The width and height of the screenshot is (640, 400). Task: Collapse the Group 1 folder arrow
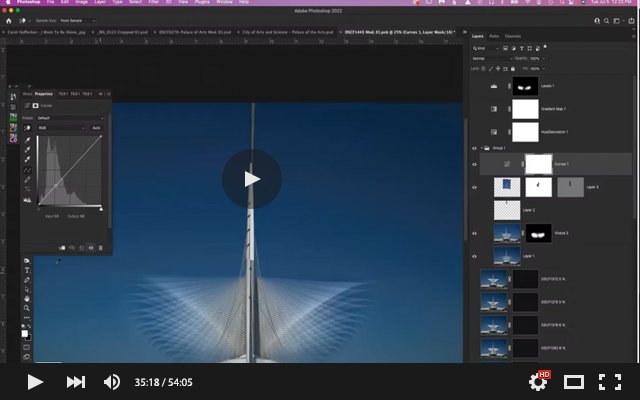482,148
